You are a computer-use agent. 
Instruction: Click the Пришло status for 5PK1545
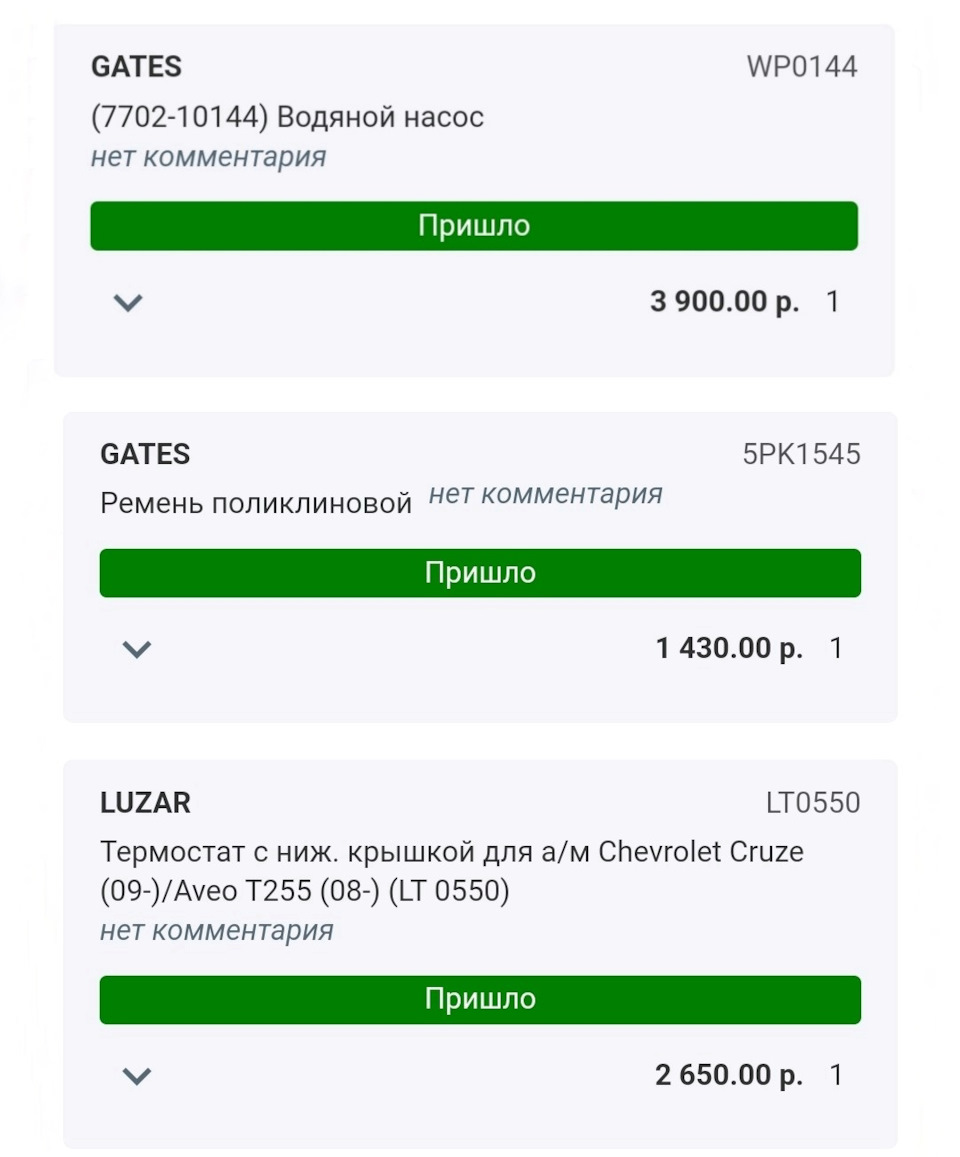click(x=480, y=573)
